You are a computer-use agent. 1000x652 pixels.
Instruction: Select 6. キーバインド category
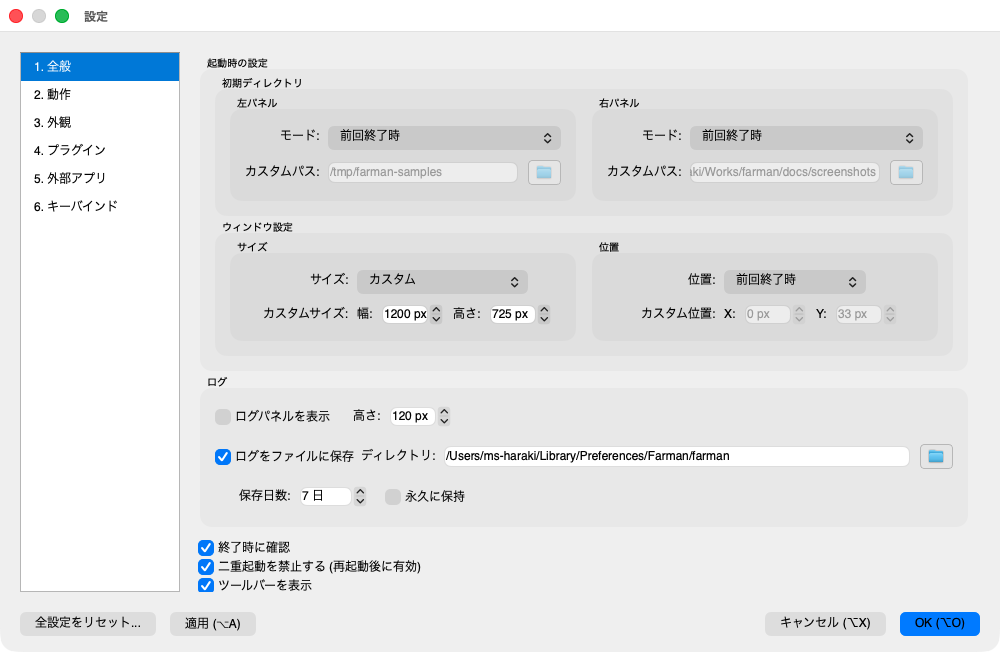click(x=100, y=207)
